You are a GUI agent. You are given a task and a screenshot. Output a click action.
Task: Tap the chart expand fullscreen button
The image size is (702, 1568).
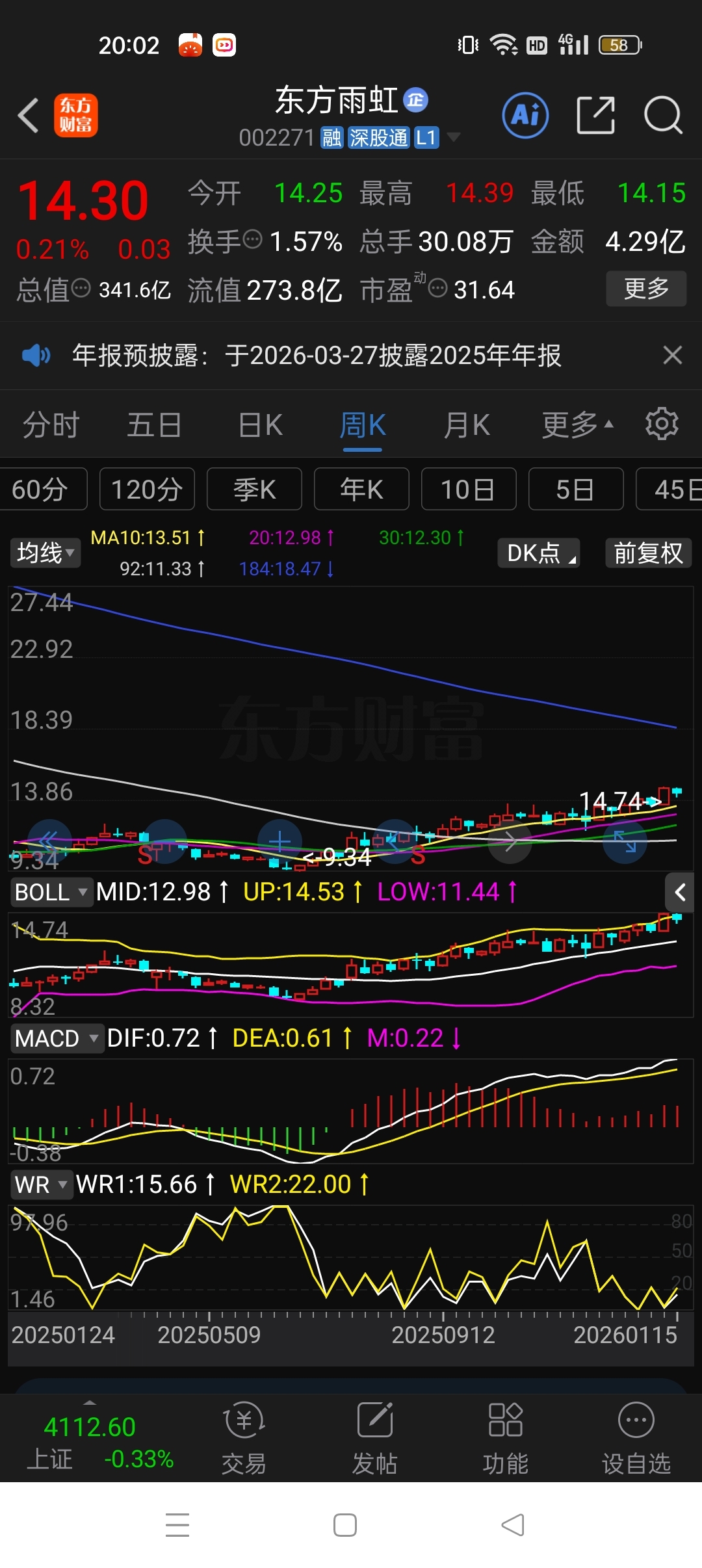pos(625,841)
